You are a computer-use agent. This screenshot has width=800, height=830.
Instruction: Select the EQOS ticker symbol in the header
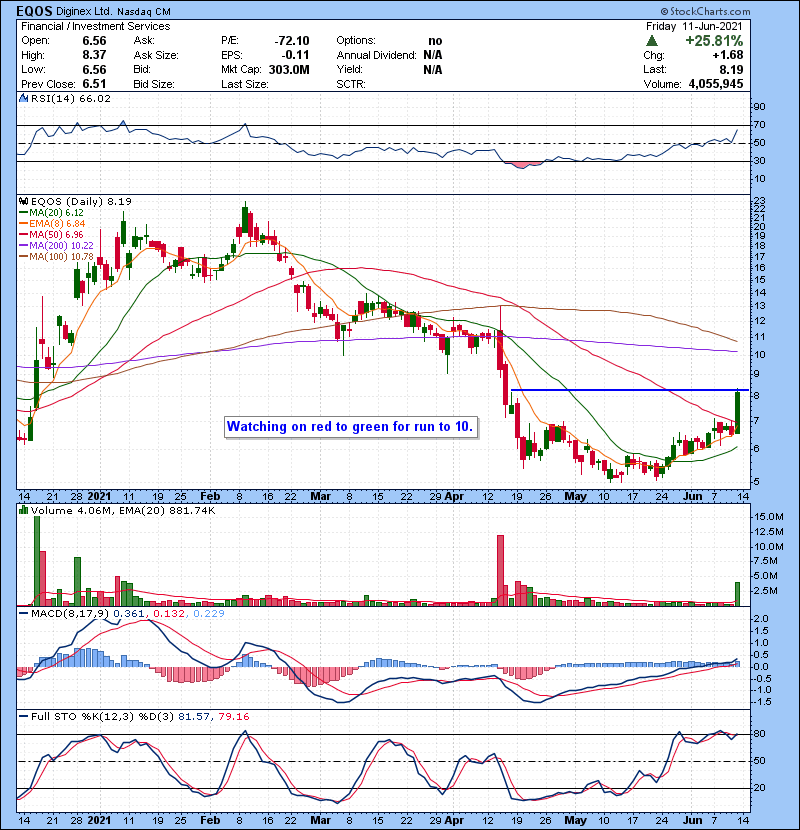(x=34, y=11)
